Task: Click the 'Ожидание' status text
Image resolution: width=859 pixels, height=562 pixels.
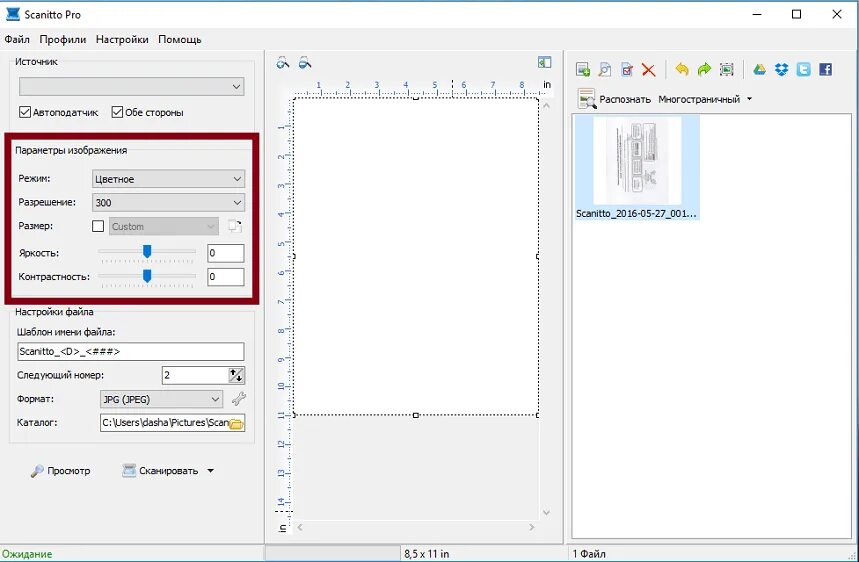Action: [27, 554]
